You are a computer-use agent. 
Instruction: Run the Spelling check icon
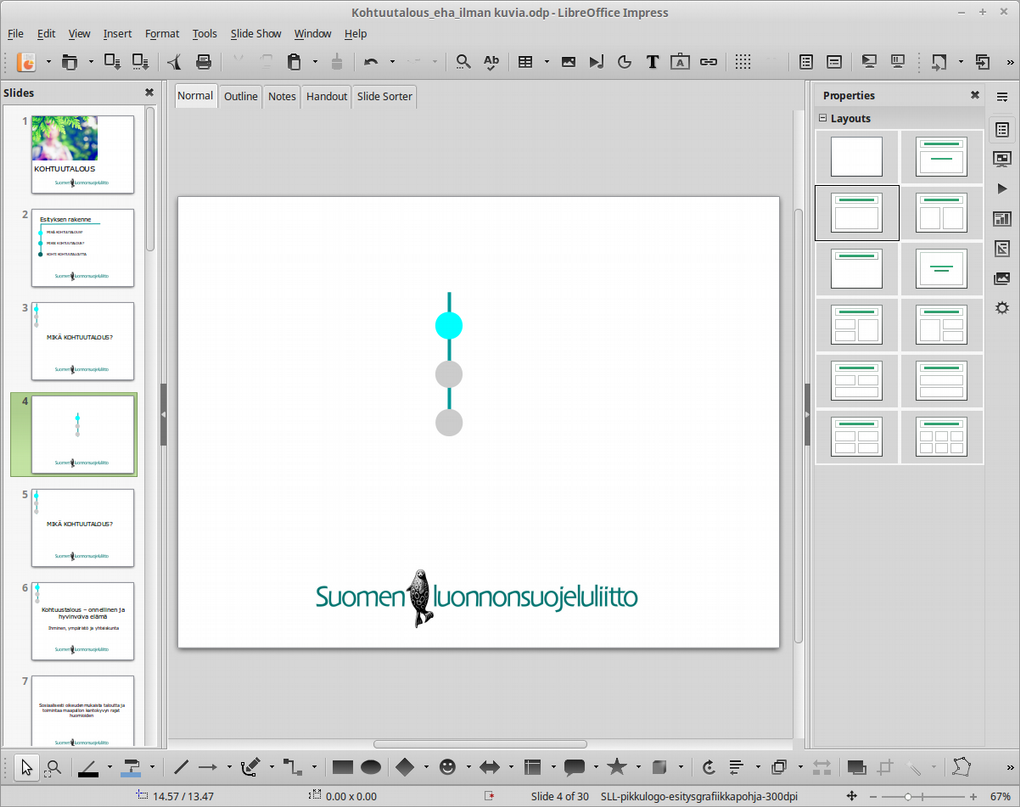(491, 62)
